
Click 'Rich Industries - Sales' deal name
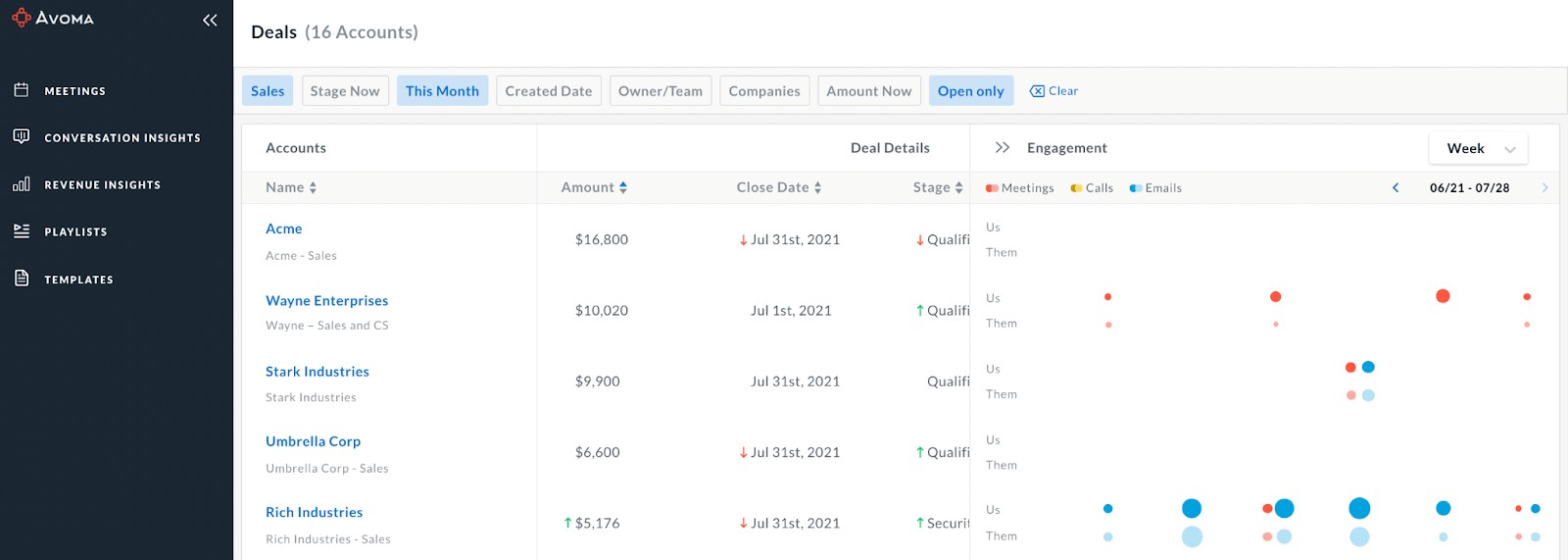[328, 539]
